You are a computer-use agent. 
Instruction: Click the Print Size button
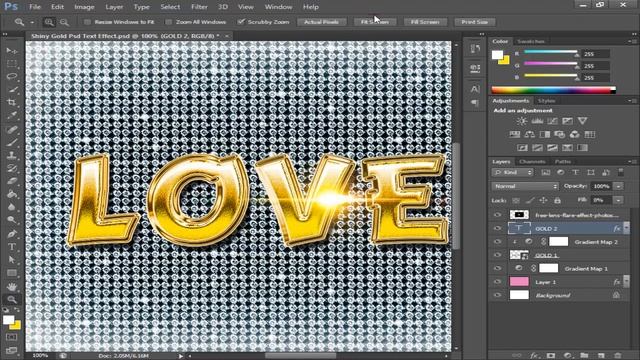475,22
